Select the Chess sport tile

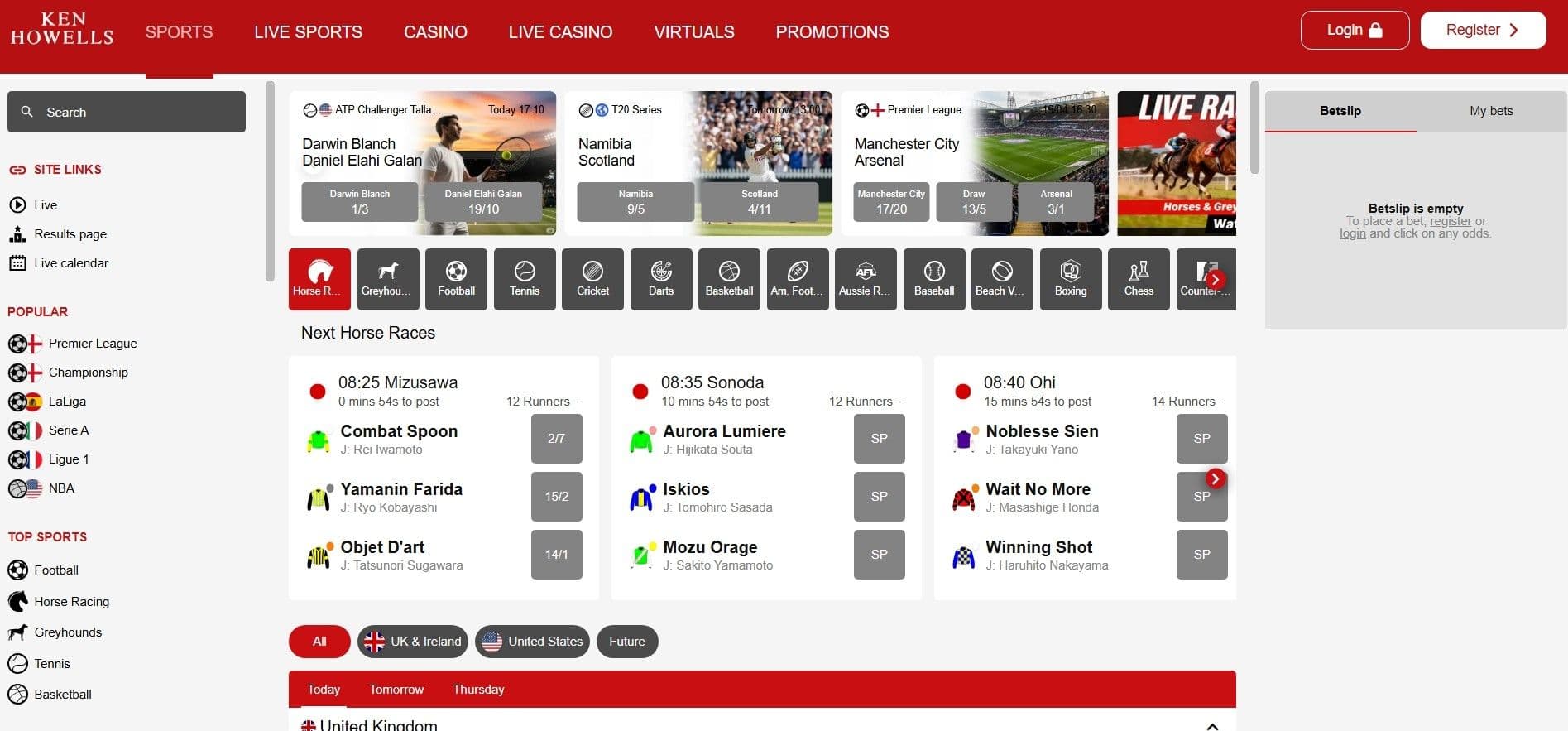[1139, 279]
